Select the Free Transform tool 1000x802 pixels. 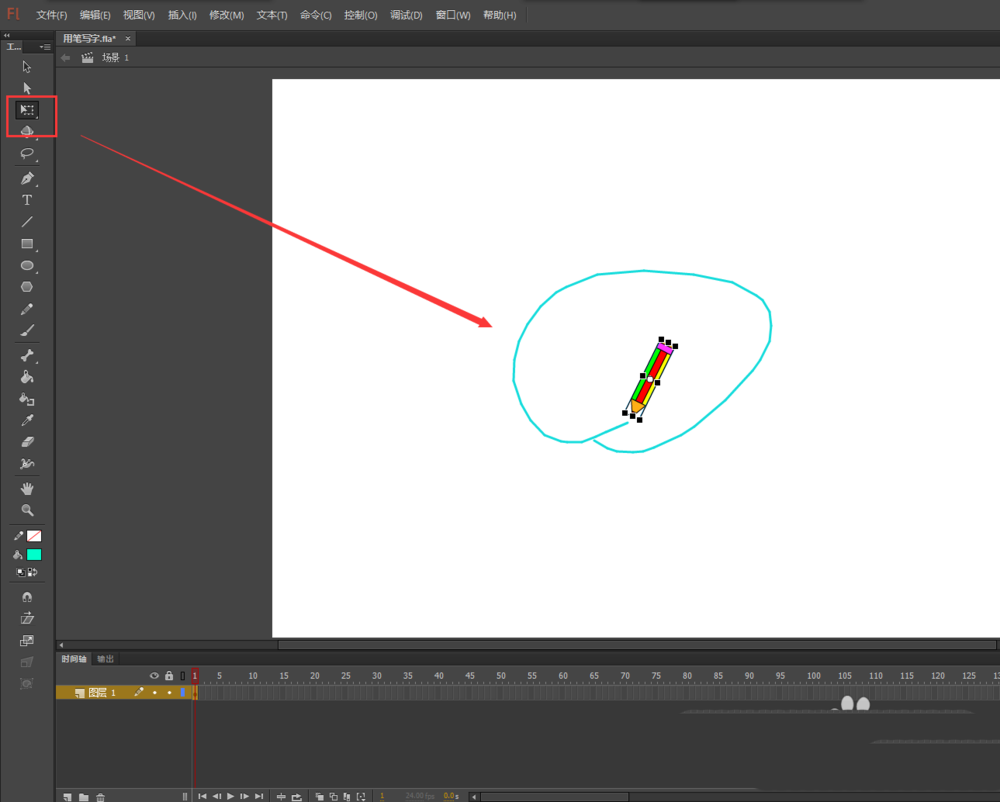(27, 110)
